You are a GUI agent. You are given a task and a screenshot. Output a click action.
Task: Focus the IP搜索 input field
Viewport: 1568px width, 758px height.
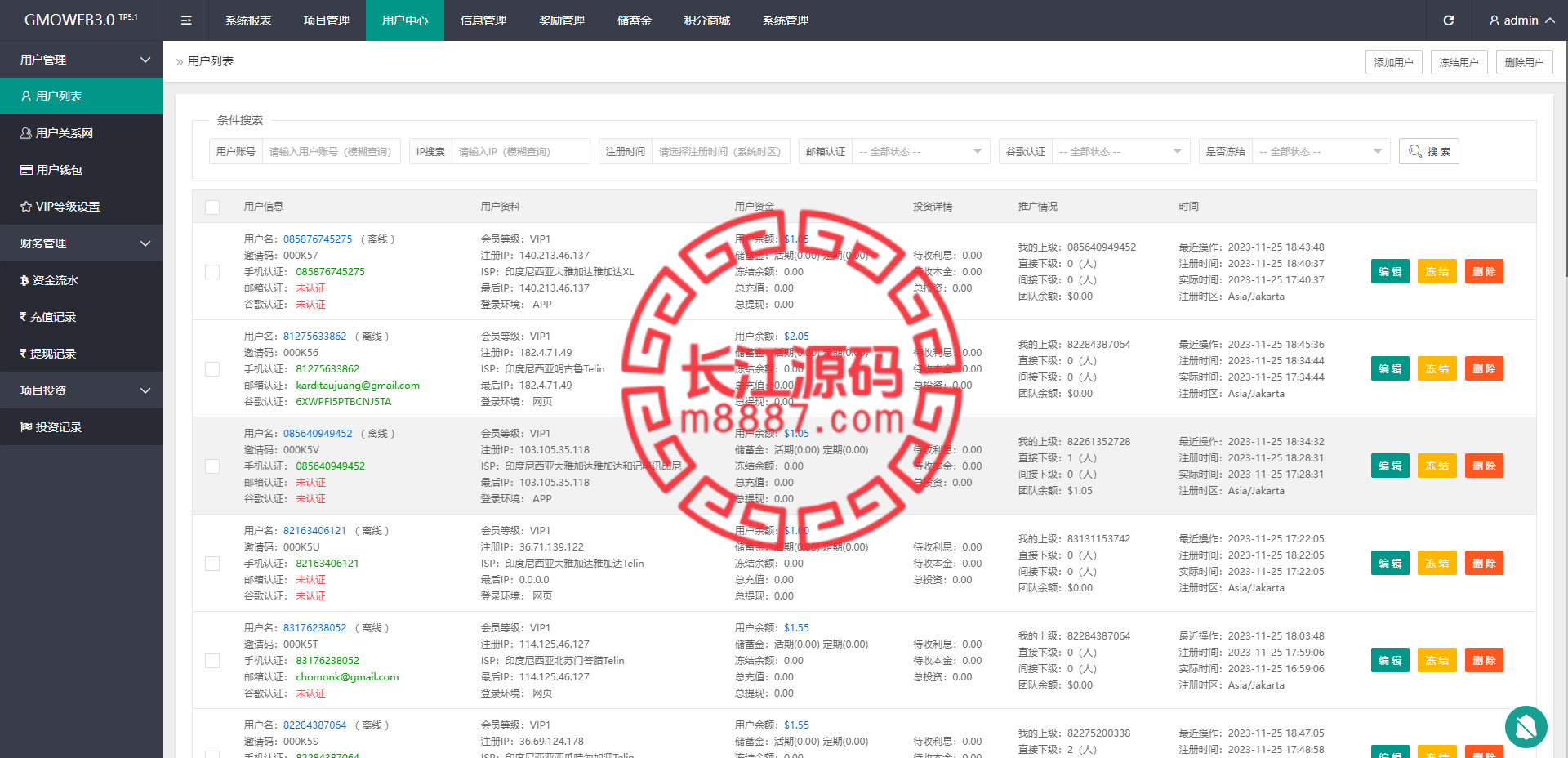coord(520,151)
